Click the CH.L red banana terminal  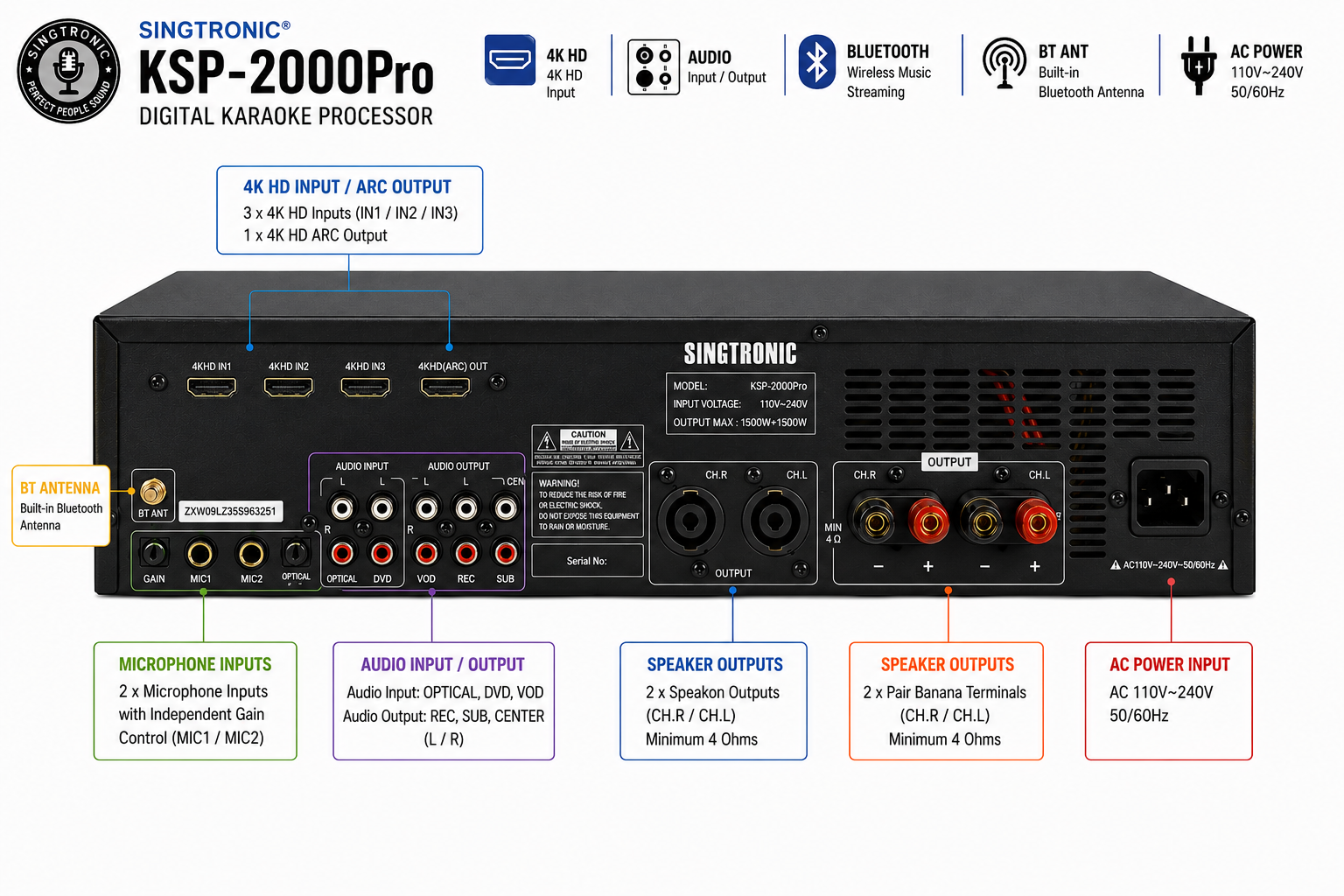[1037, 522]
